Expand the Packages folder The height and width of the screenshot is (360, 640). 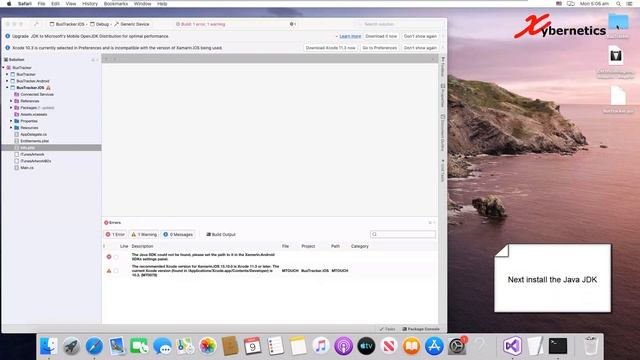(x=11, y=107)
